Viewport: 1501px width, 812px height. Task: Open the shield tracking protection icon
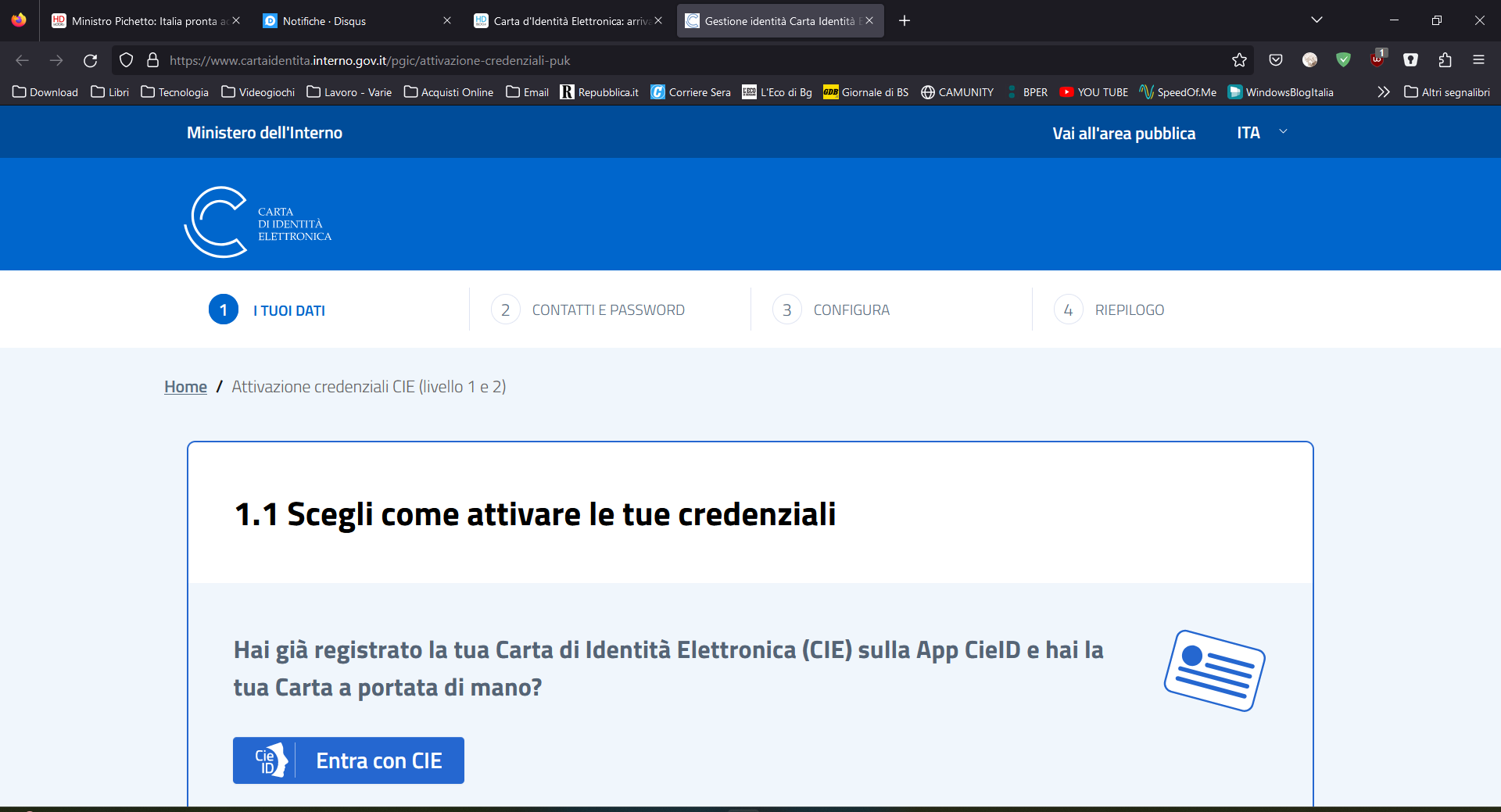(x=125, y=60)
